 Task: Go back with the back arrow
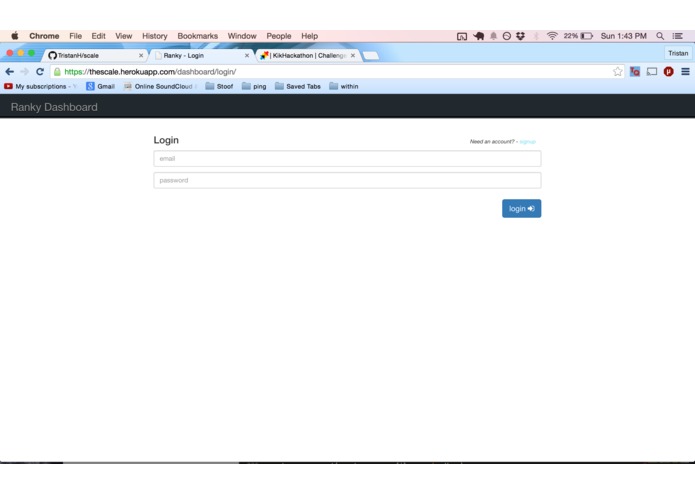(10, 71)
